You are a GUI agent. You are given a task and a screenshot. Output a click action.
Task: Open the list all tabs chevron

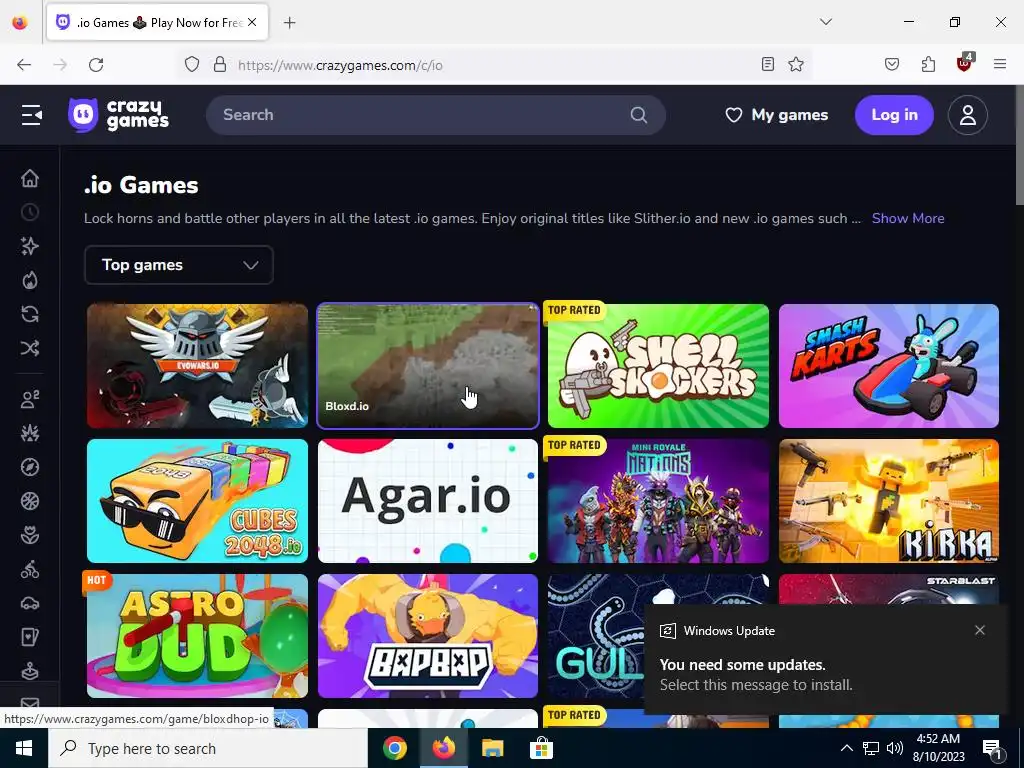click(826, 22)
